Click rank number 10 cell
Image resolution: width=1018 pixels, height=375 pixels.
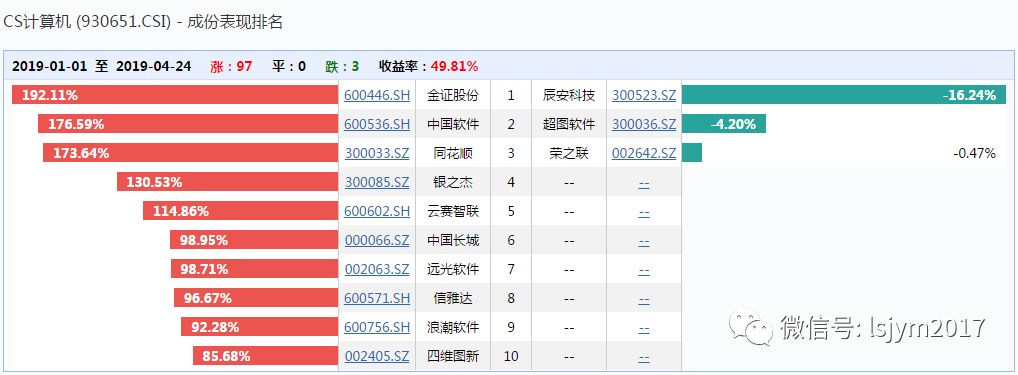point(511,356)
